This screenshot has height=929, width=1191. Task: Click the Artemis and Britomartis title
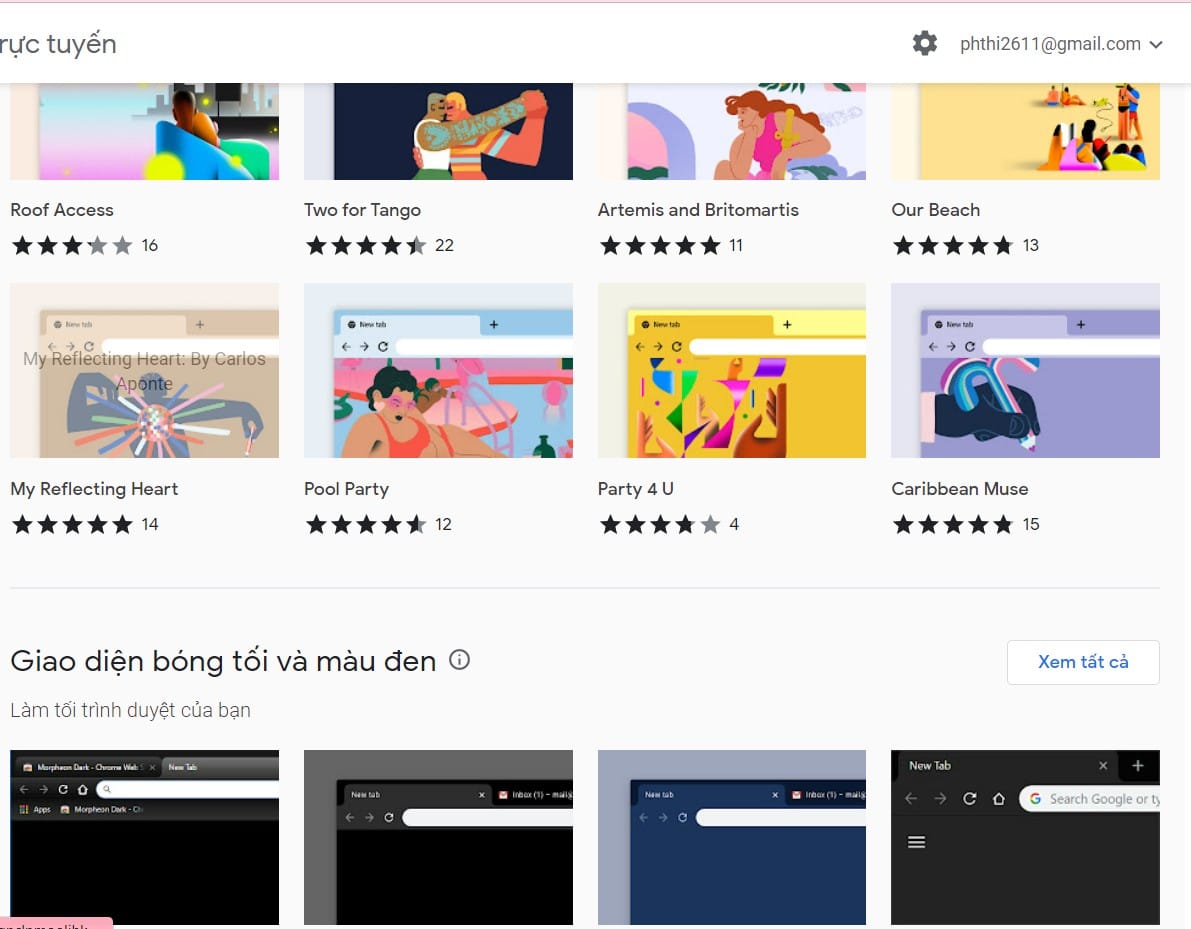coord(698,210)
